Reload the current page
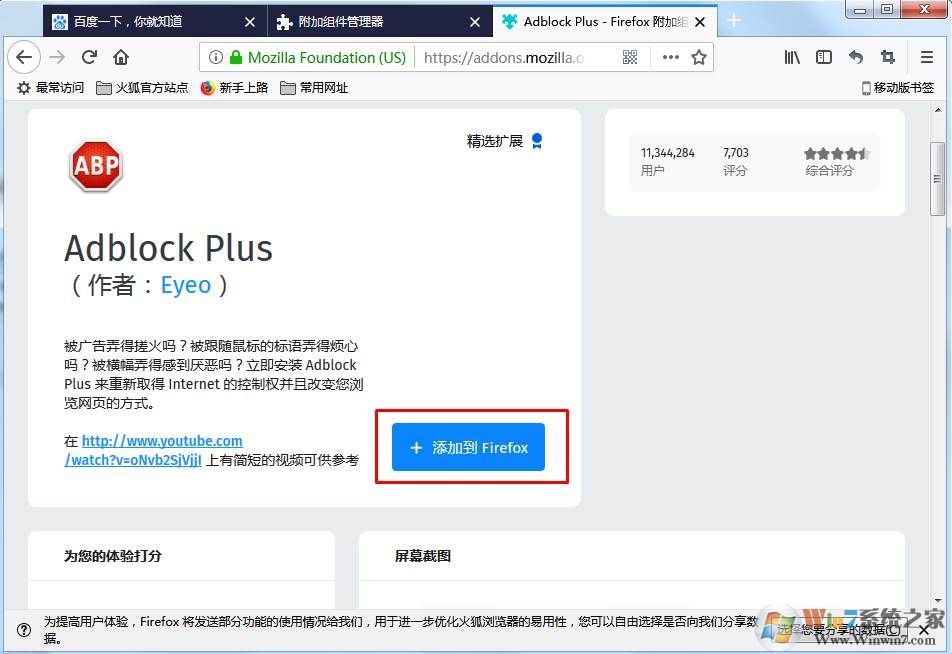This screenshot has width=952, height=654. pos(89,57)
